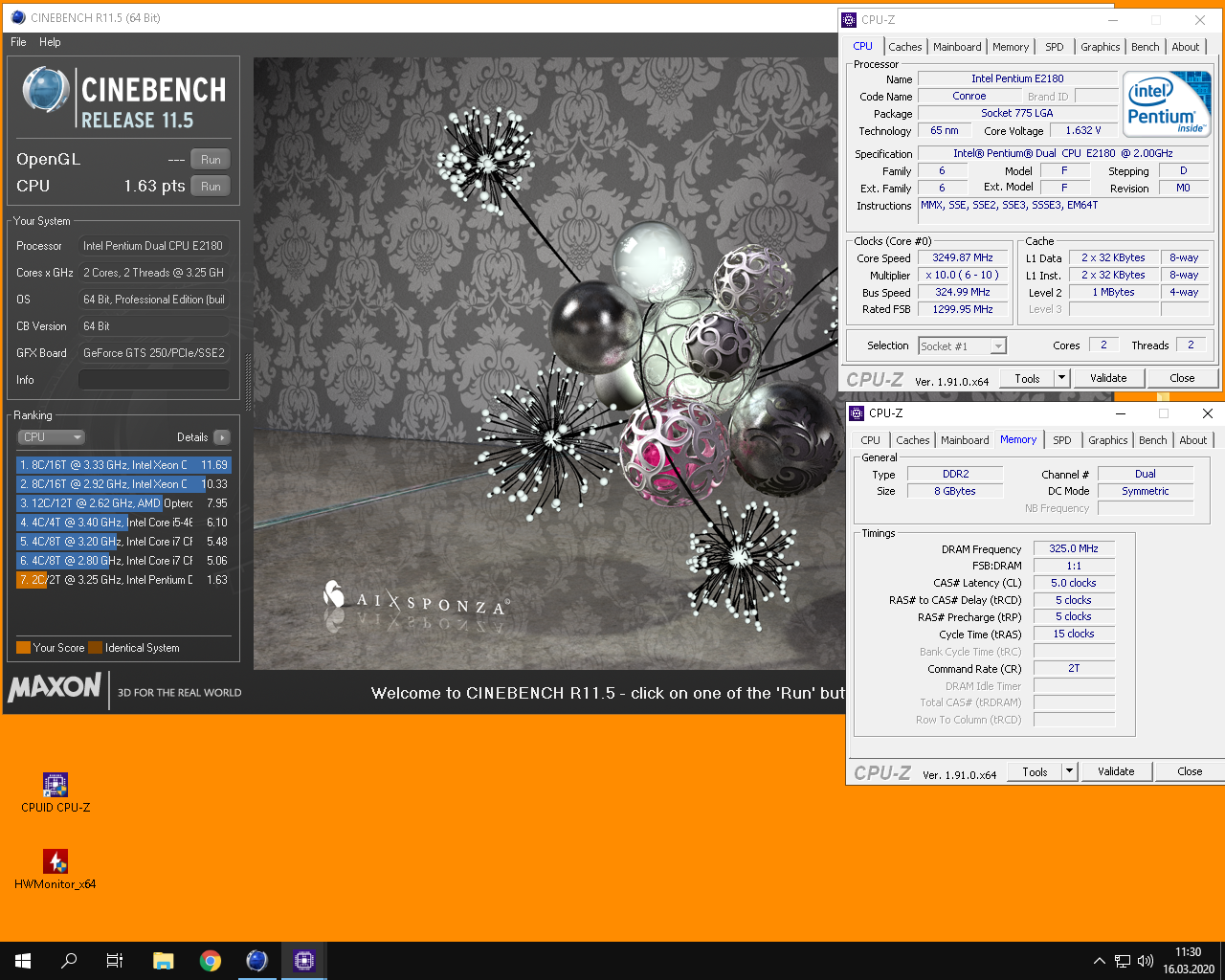Click Validate in lower CPU-Z window
The height and width of the screenshot is (980, 1225).
1116,772
